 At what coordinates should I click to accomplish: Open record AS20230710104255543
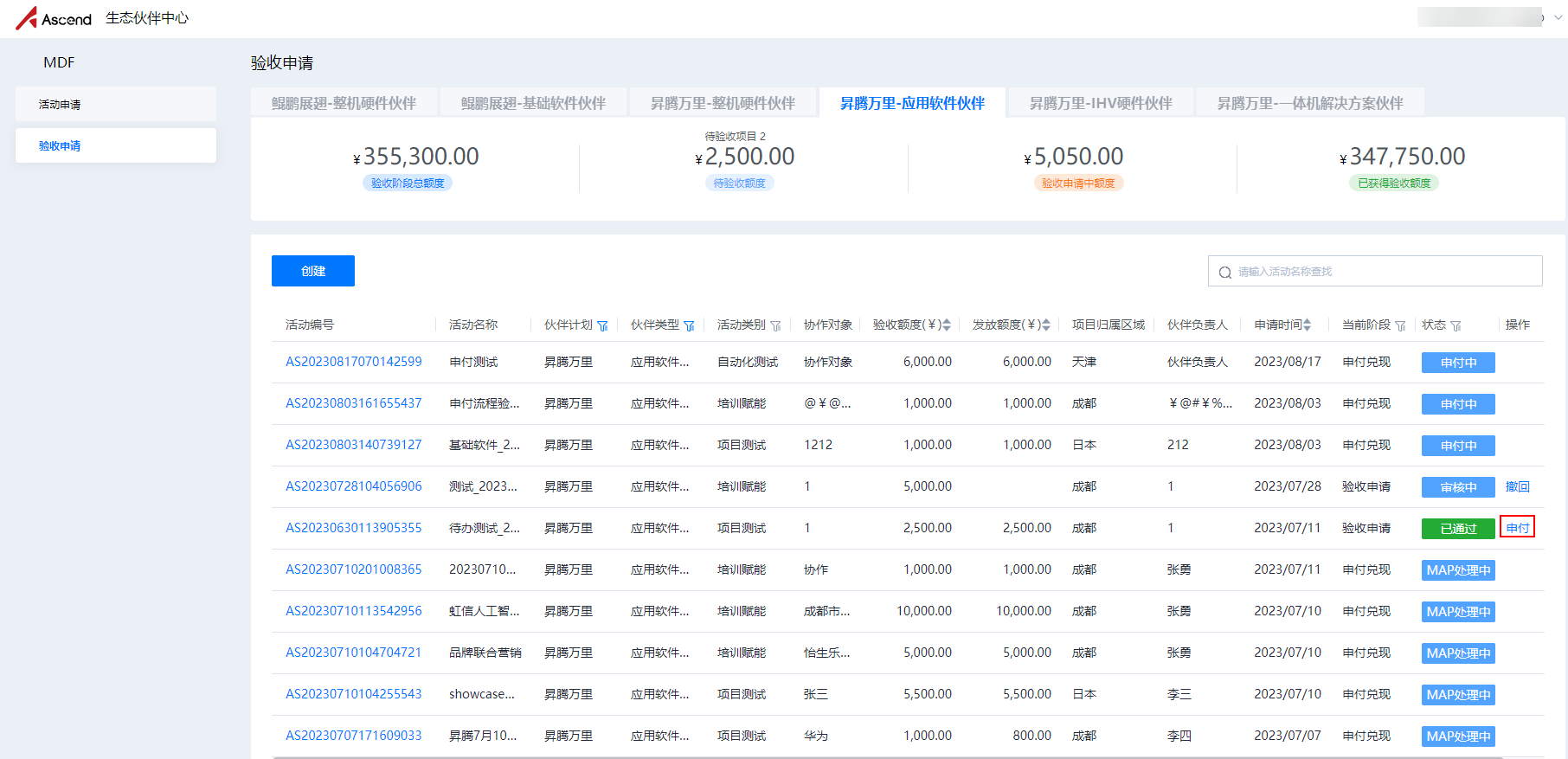point(354,694)
